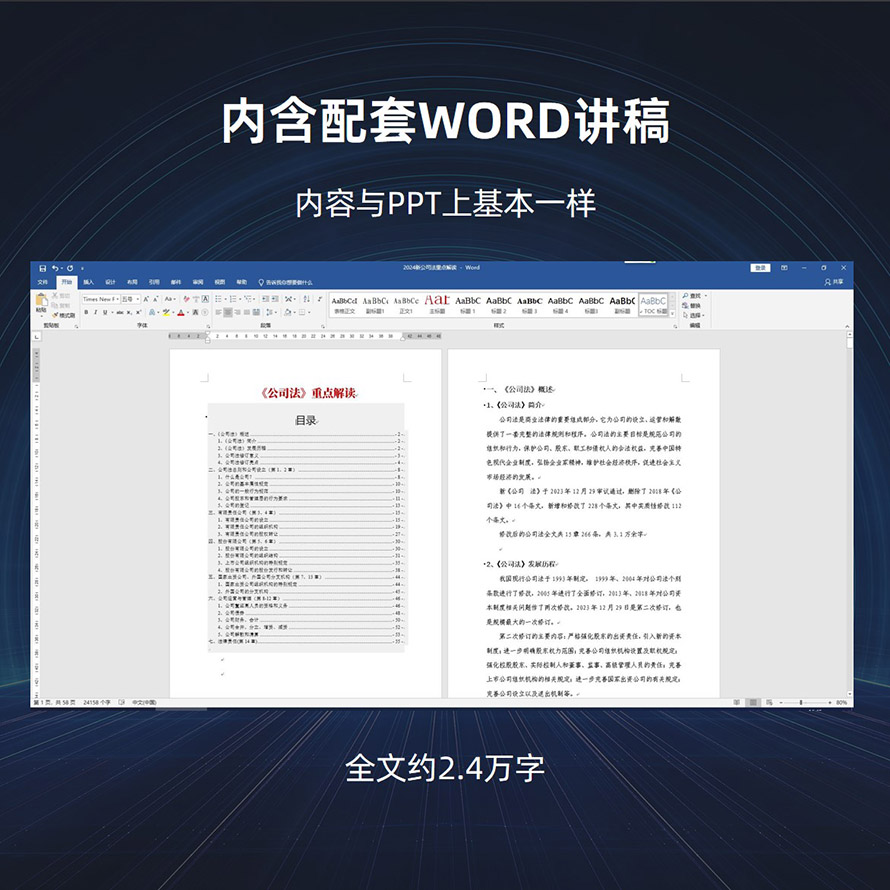The image size is (890, 890).
Task: Toggle bold formatting
Action: point(86,312)
